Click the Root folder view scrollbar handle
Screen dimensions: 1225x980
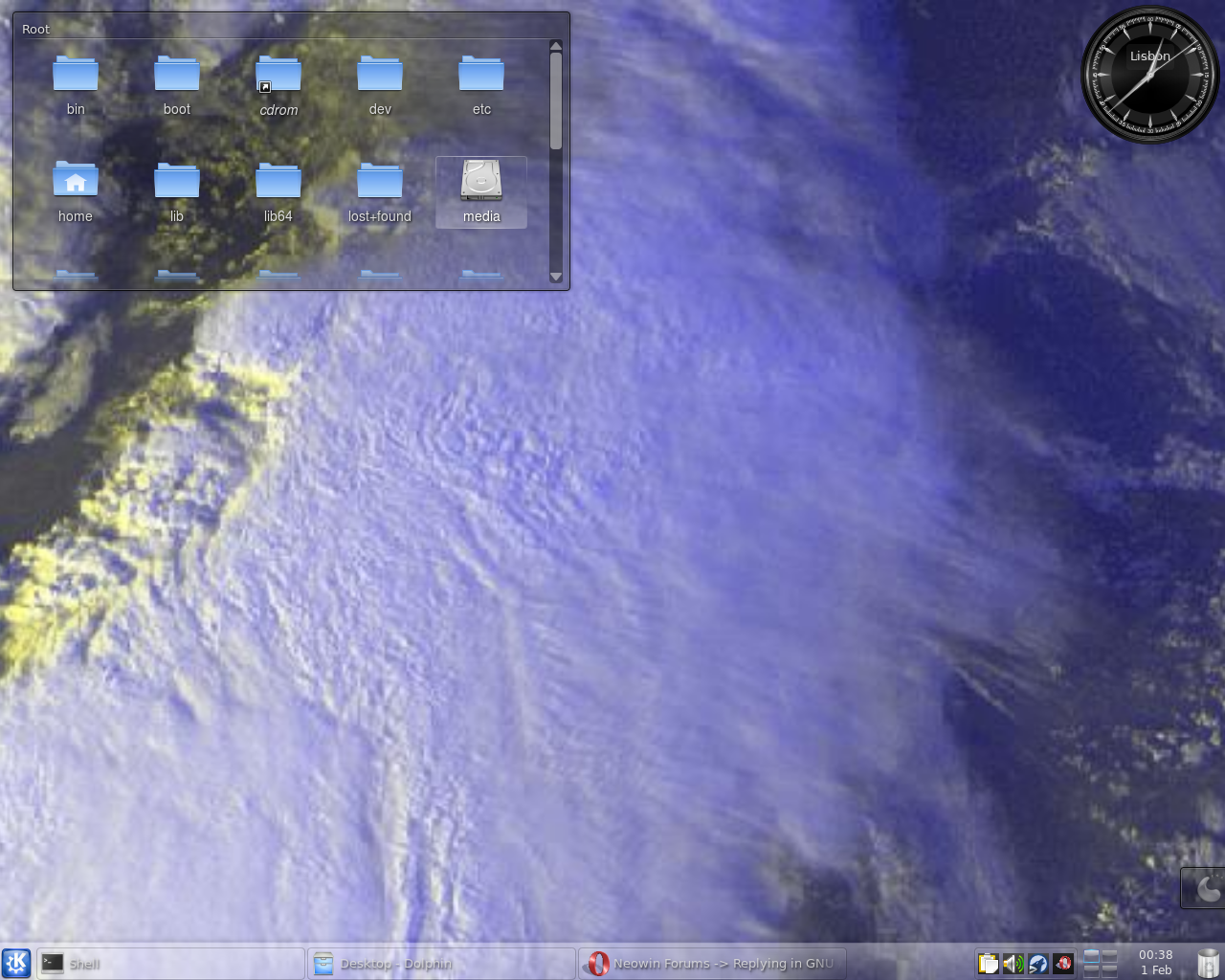(x=556, y=100)
